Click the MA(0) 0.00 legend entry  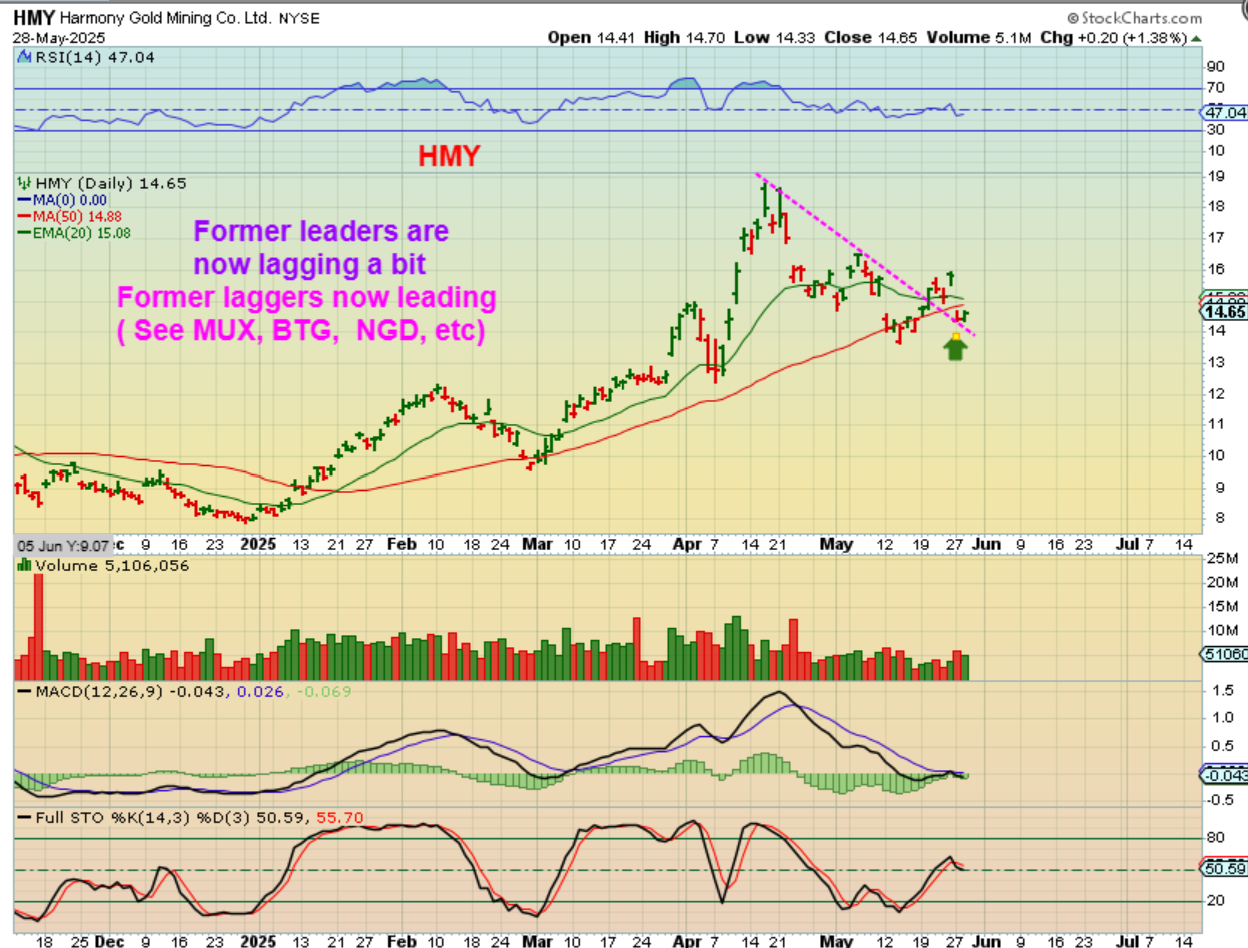click(x=62, y=200)
